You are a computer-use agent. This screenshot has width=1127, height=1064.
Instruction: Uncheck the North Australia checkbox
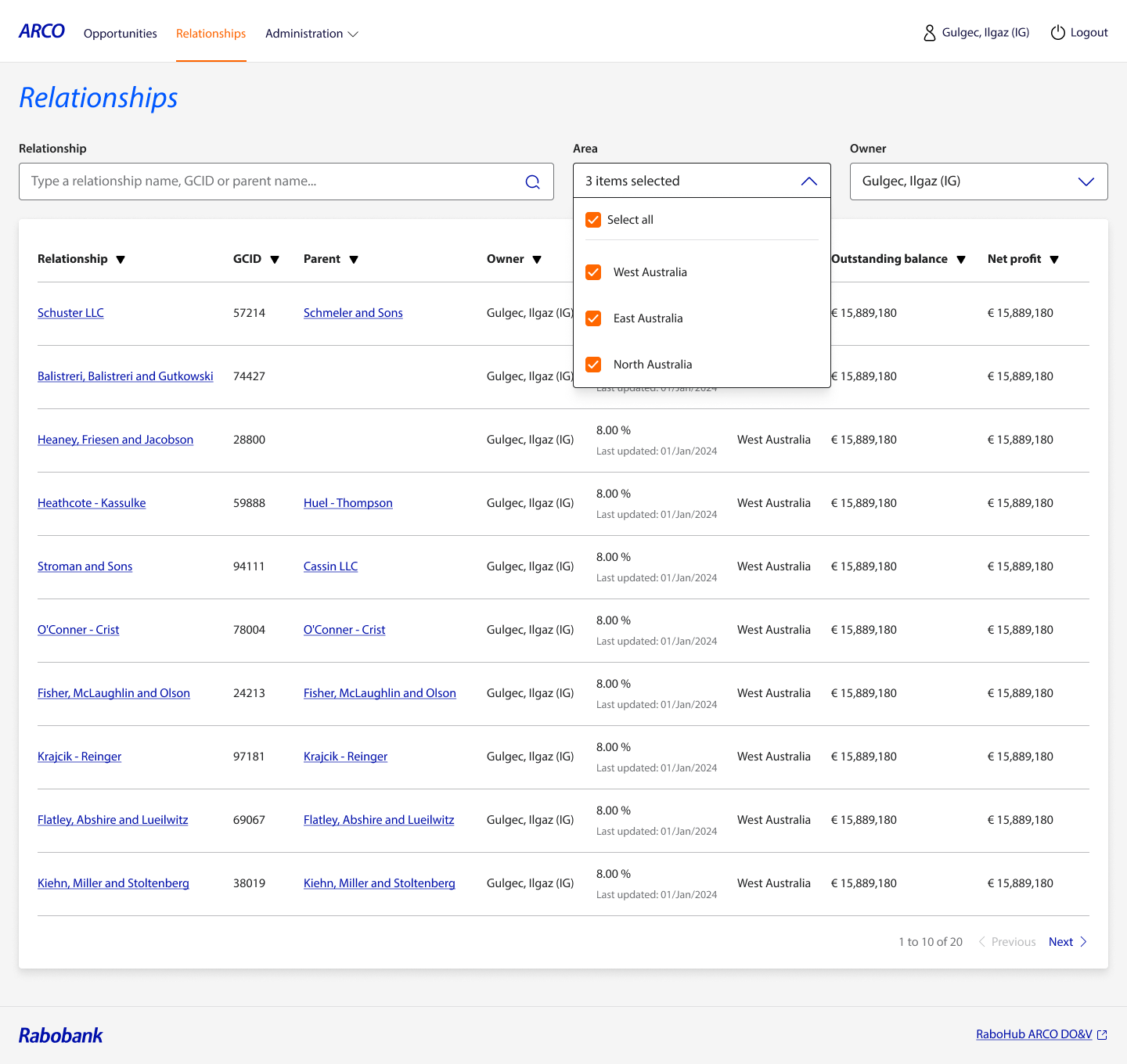593,365
